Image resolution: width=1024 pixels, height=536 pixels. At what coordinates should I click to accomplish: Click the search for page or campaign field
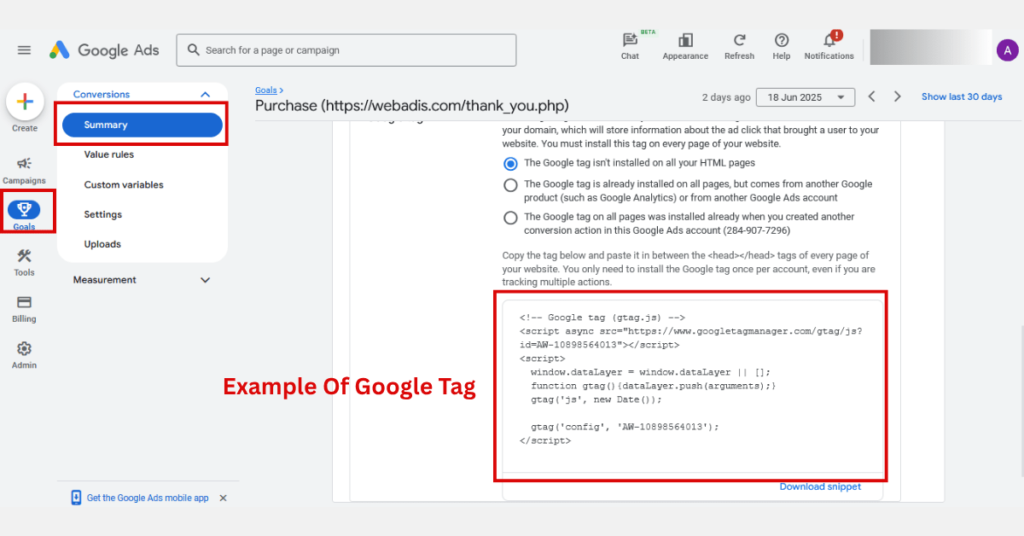click(346, 50)
